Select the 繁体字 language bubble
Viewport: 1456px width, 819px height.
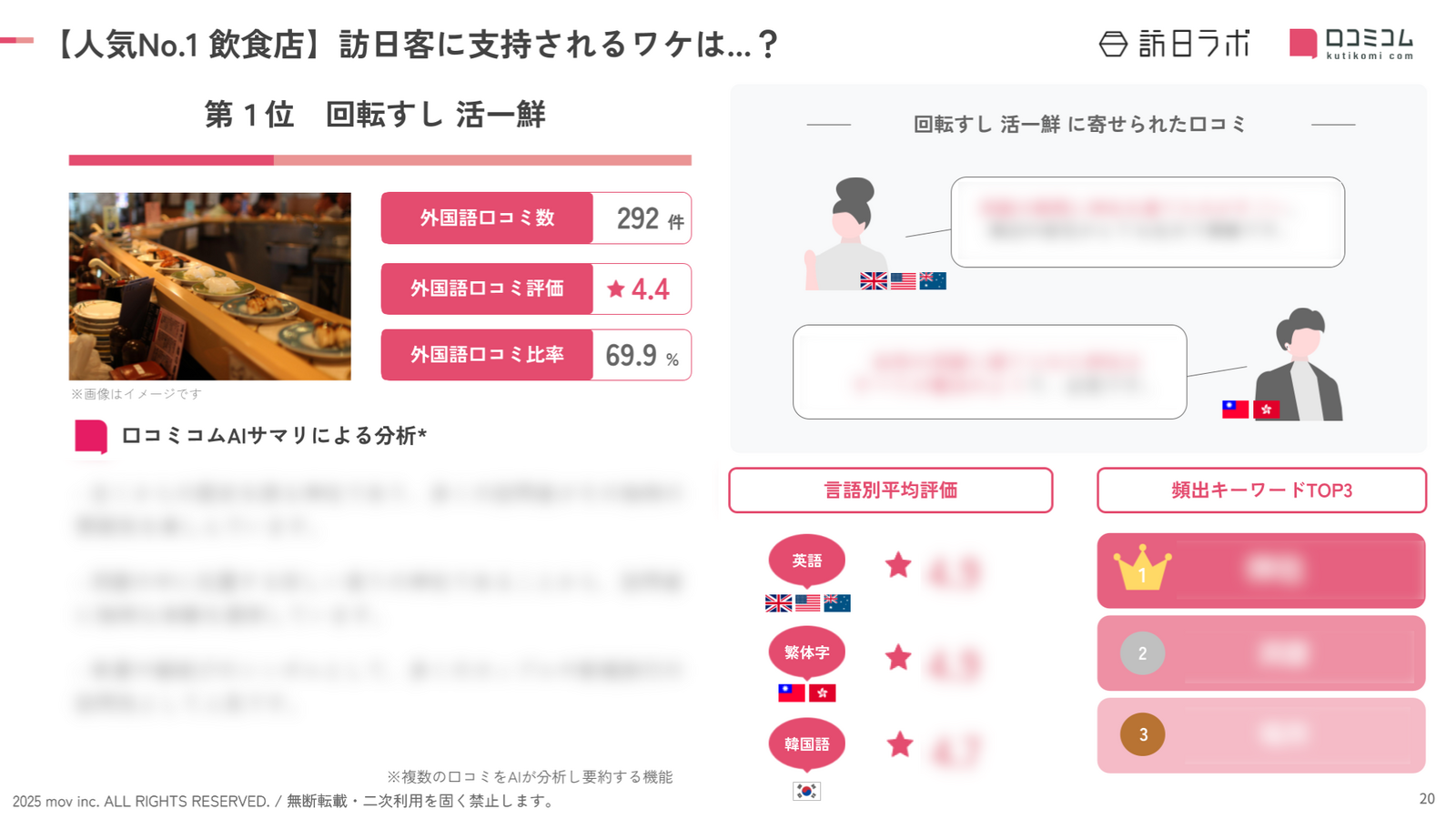coord(806,652)
